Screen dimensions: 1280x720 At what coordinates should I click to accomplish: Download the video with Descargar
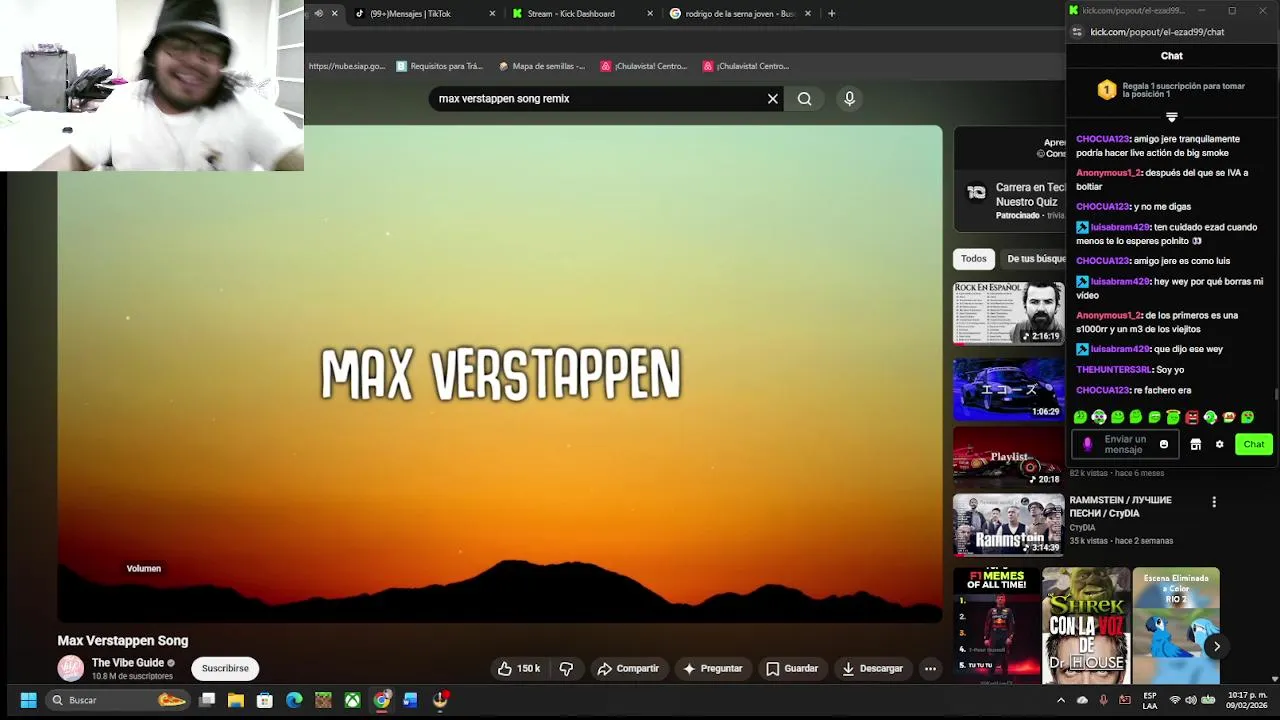pyautogui.click(x=872, y=668)
